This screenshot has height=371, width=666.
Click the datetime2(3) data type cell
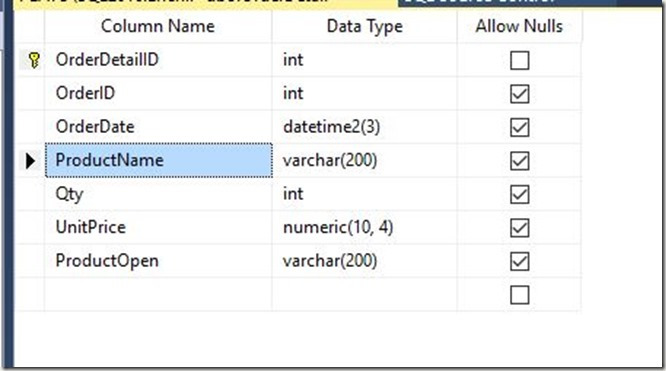[364, 127]
